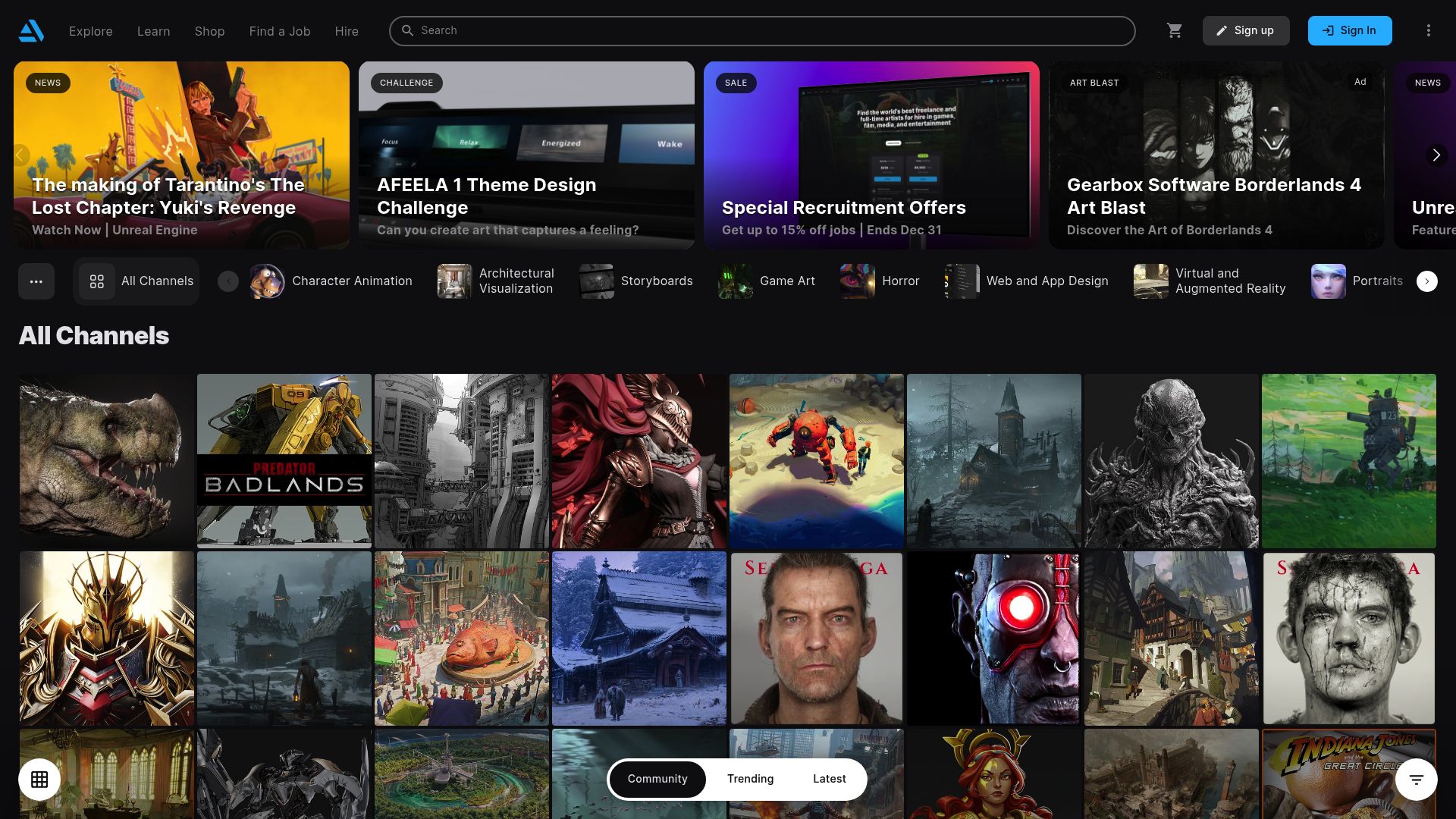Open the Hire menu
Screen dimensions: 1456x819
347,31
